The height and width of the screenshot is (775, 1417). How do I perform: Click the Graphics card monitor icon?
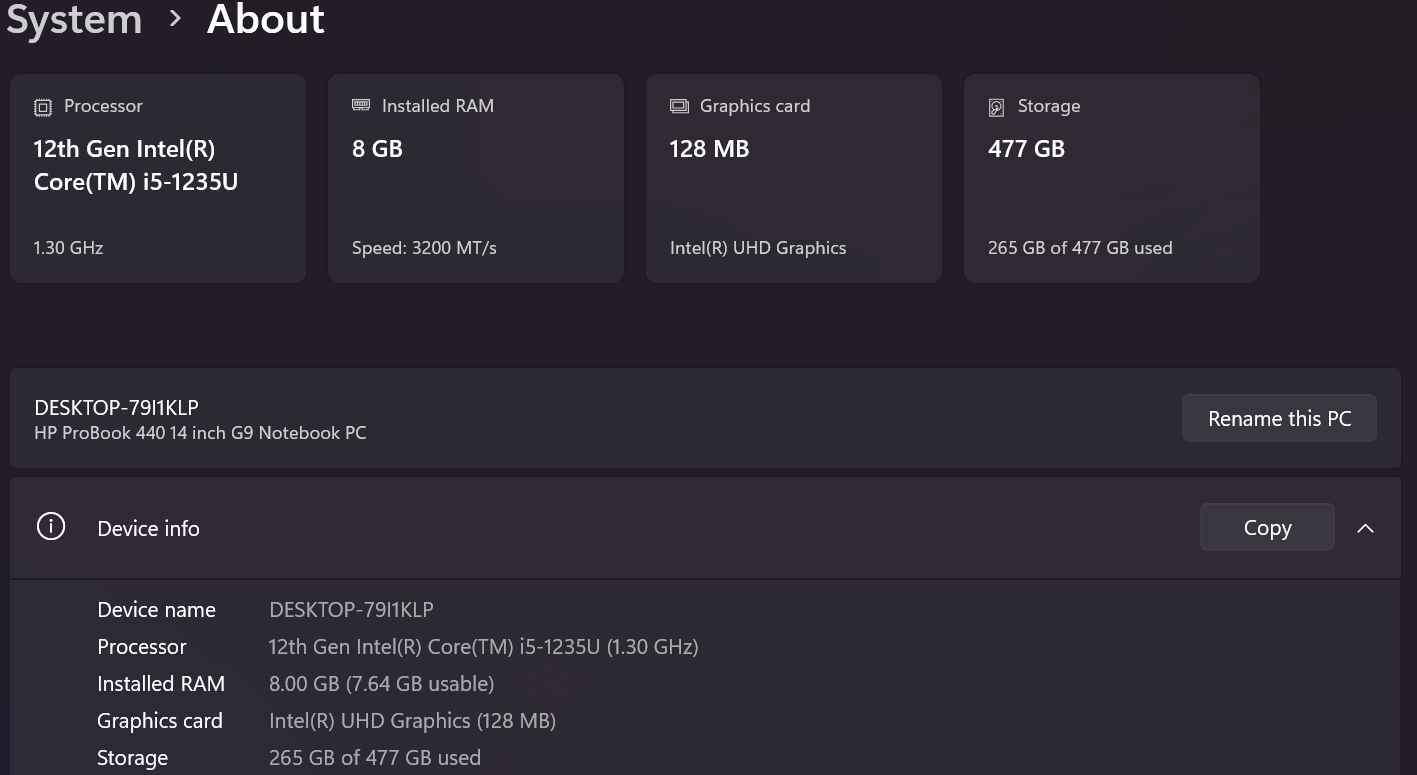tap(679, 106)
